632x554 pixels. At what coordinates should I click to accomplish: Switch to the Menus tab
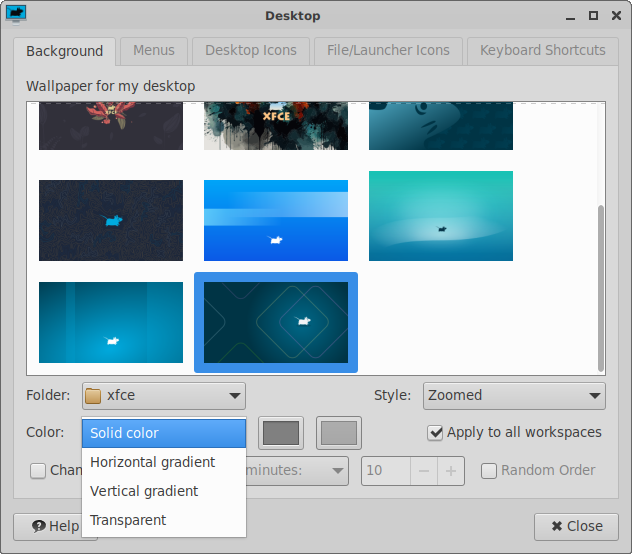154,51
